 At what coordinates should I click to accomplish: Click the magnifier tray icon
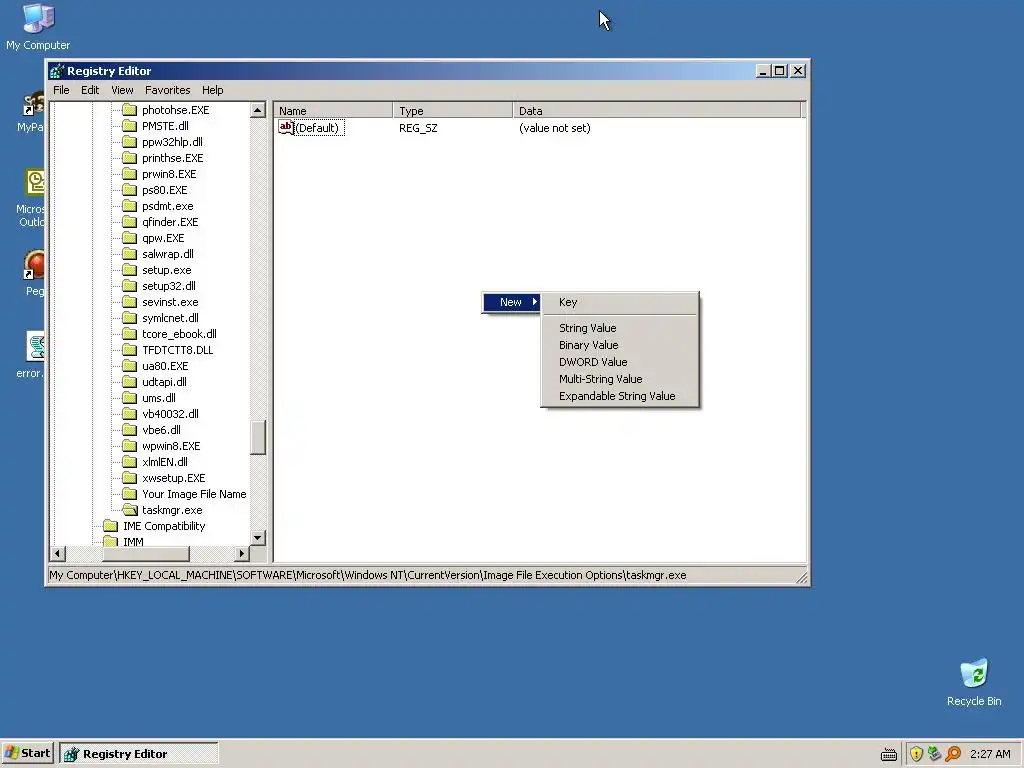[x=953, y=754]
